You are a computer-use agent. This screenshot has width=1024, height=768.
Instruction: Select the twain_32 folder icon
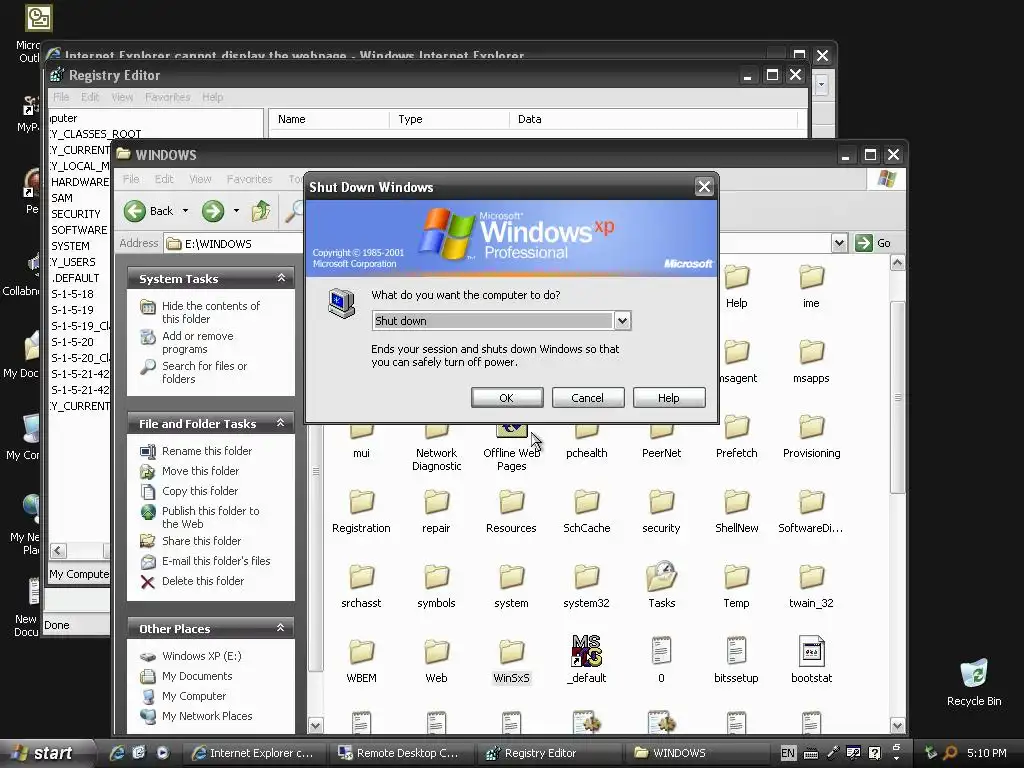812,577
